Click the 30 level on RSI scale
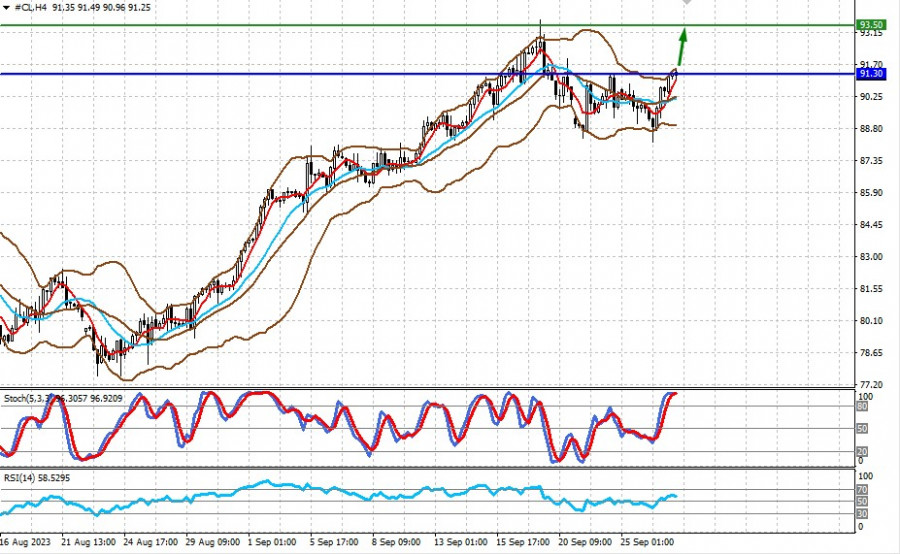The height and width of the screenshot is (554, 900). tap(862, 513)
